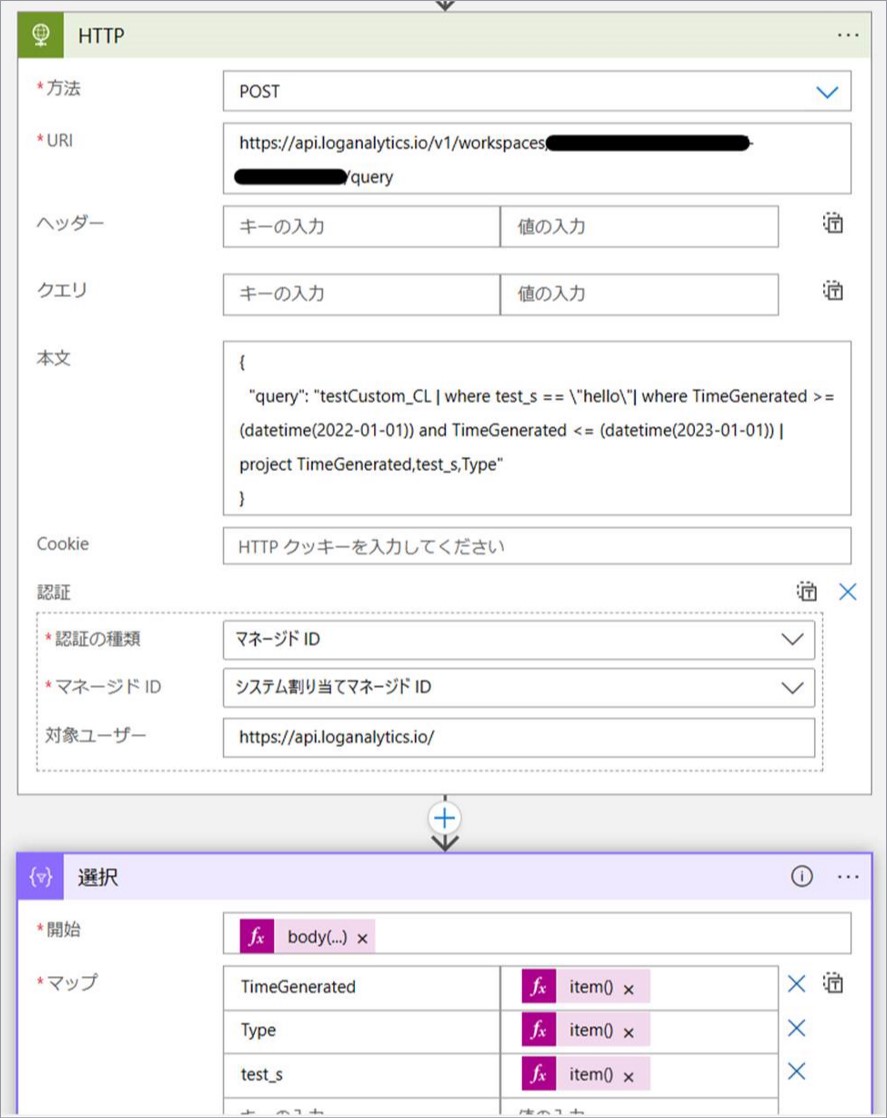Click the HTTP action's globe icon
The image size is (887, 1118).
coord(42,35)
